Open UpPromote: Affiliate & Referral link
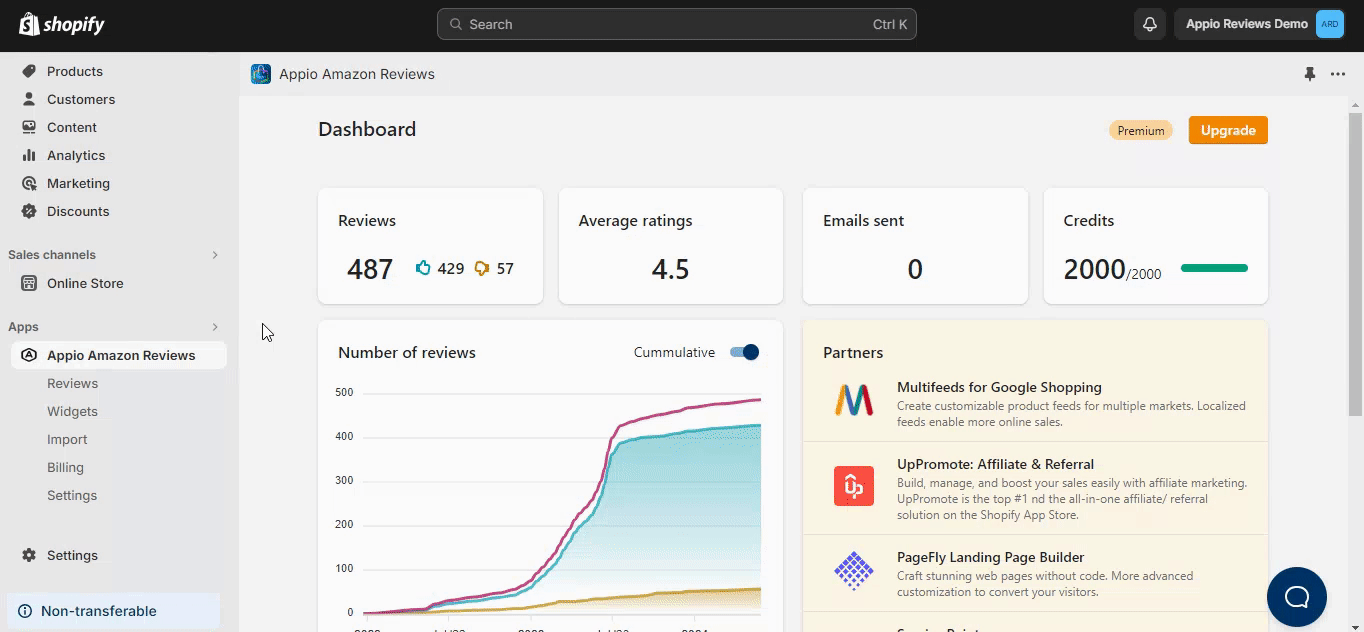The height and width of the screenshot is (632, 1364). tap(995, 464)
